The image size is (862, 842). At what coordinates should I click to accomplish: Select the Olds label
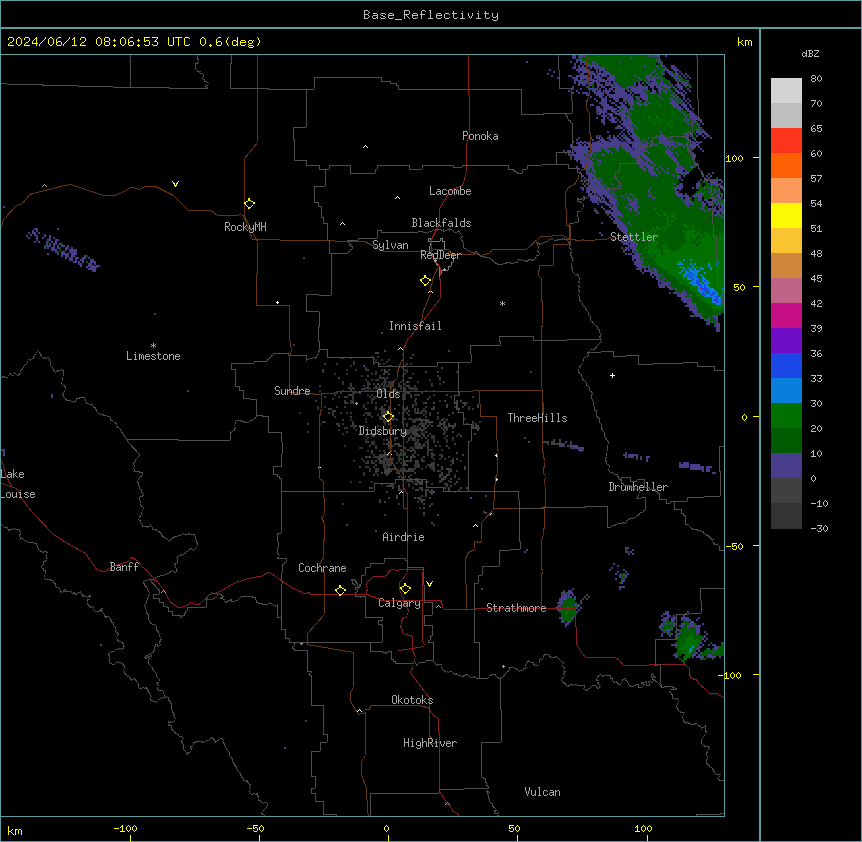click(388, 394)
